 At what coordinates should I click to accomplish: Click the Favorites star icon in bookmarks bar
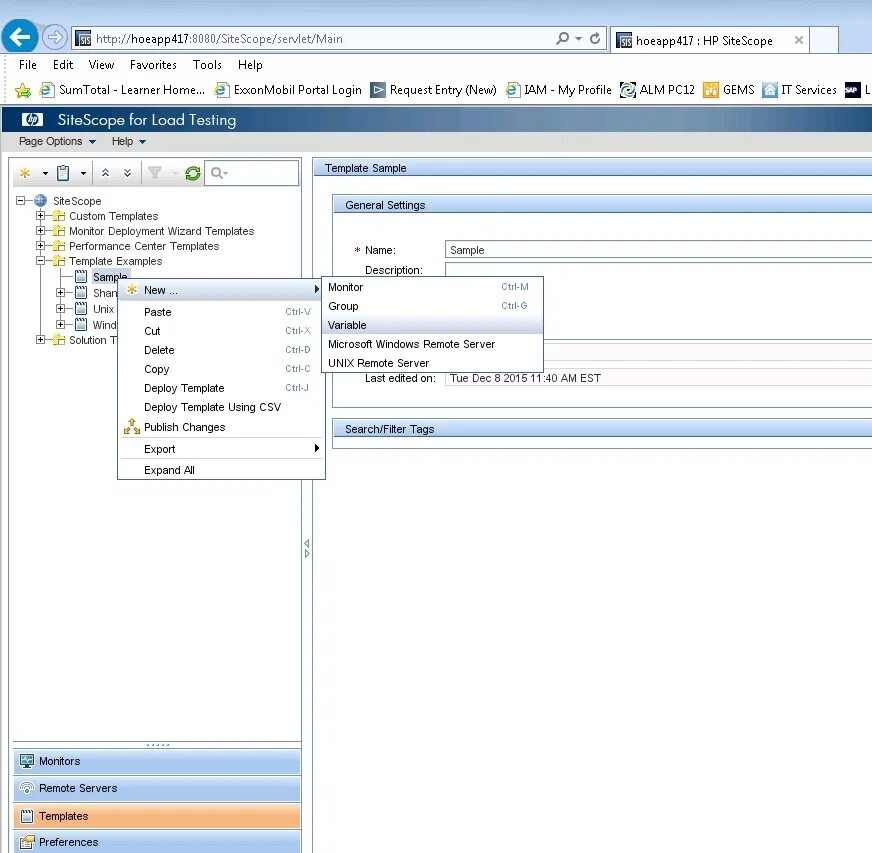(x=23, y=90)
